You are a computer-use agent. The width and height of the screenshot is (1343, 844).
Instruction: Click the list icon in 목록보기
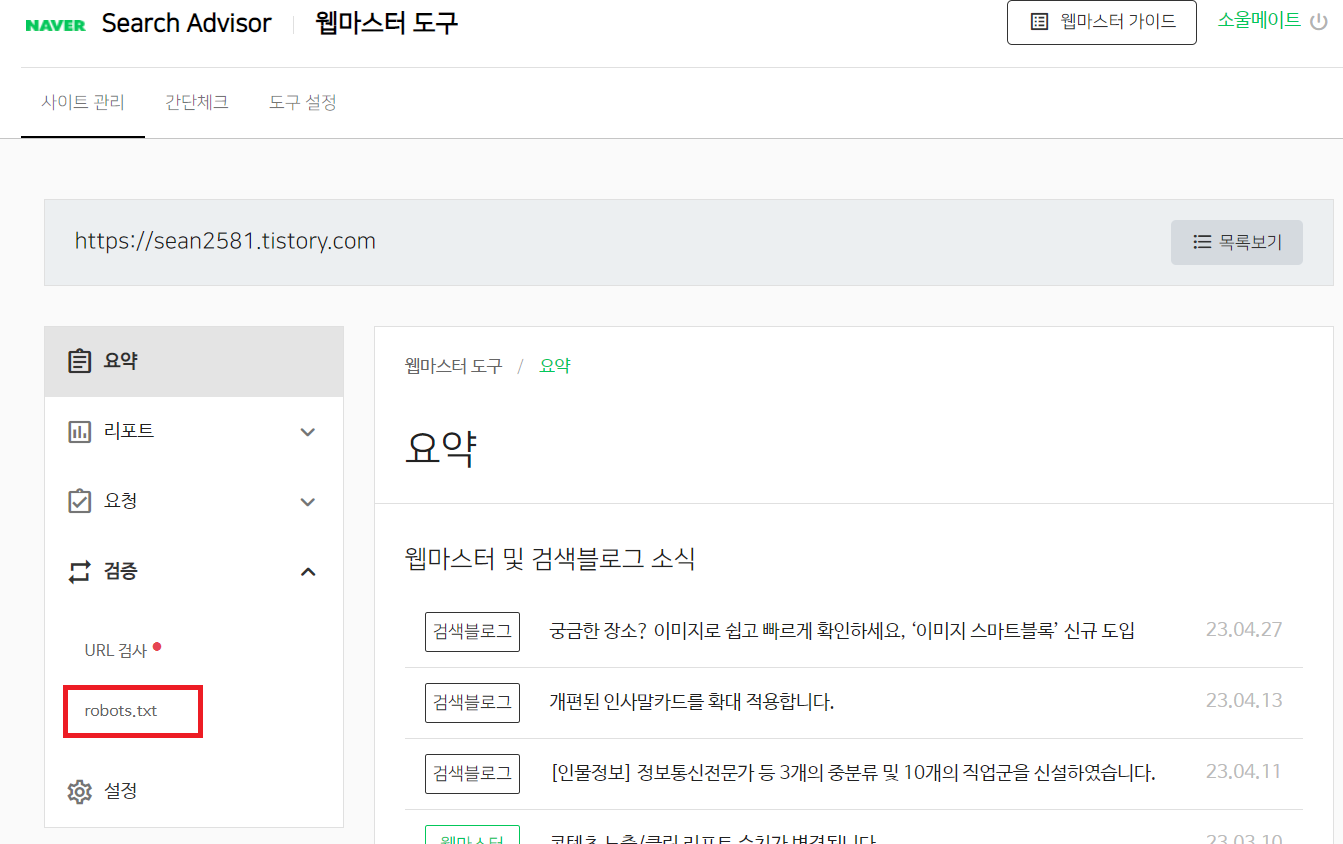click(1202, 242)
